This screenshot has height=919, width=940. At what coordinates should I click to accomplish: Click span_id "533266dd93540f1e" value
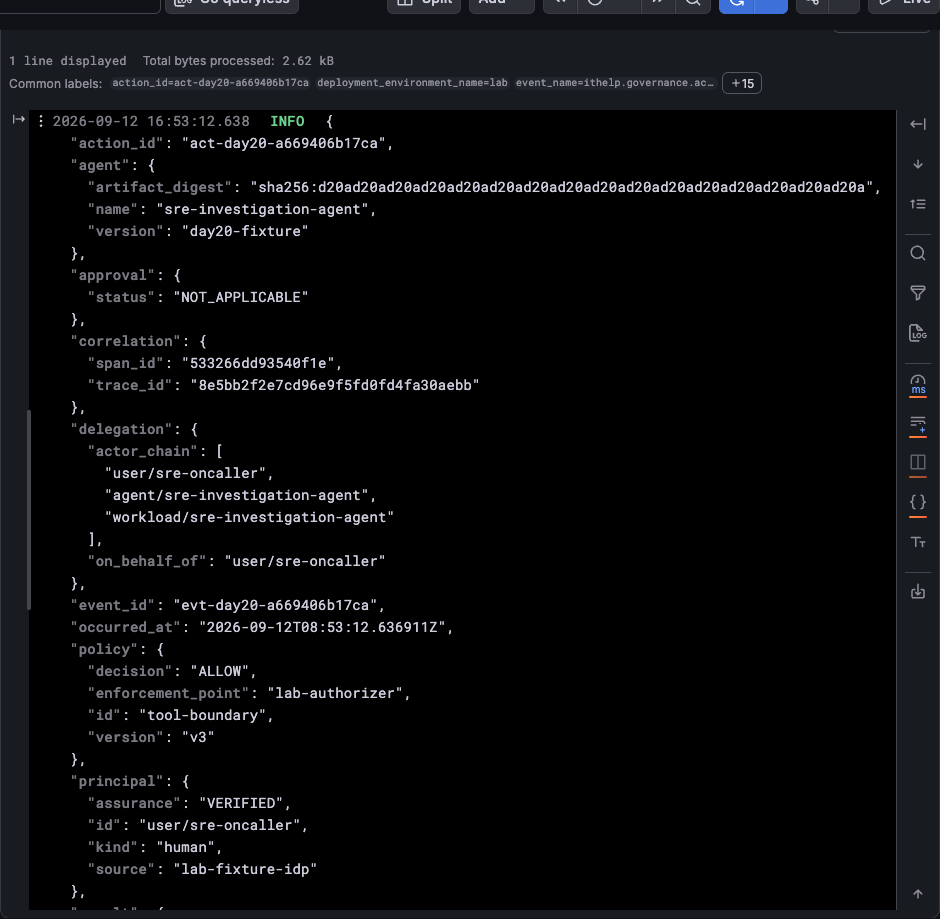click(x=258, y=363)
